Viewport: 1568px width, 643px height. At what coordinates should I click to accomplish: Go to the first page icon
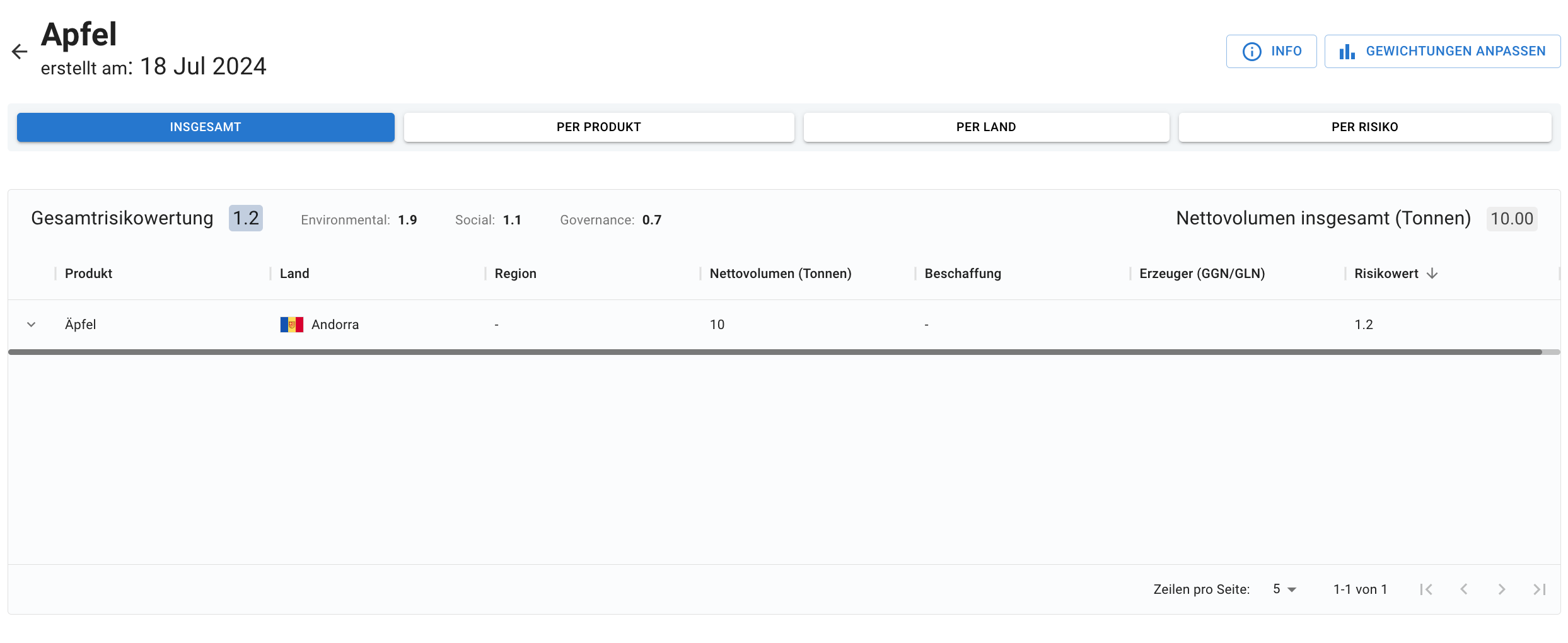pos(1426,589)
